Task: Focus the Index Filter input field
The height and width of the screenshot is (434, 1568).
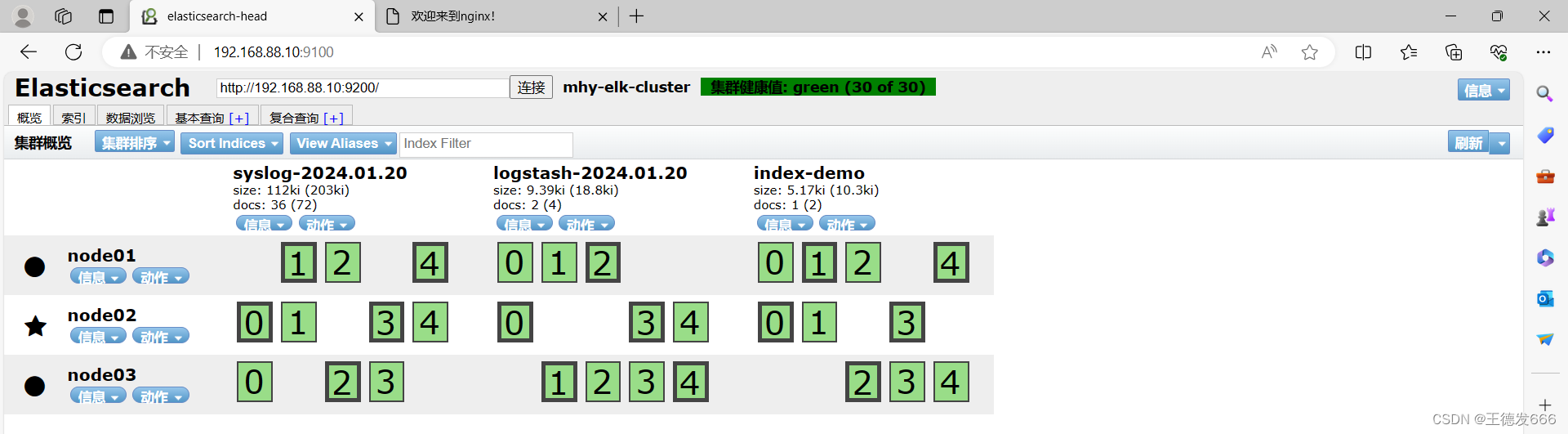Action: point(487,144)
